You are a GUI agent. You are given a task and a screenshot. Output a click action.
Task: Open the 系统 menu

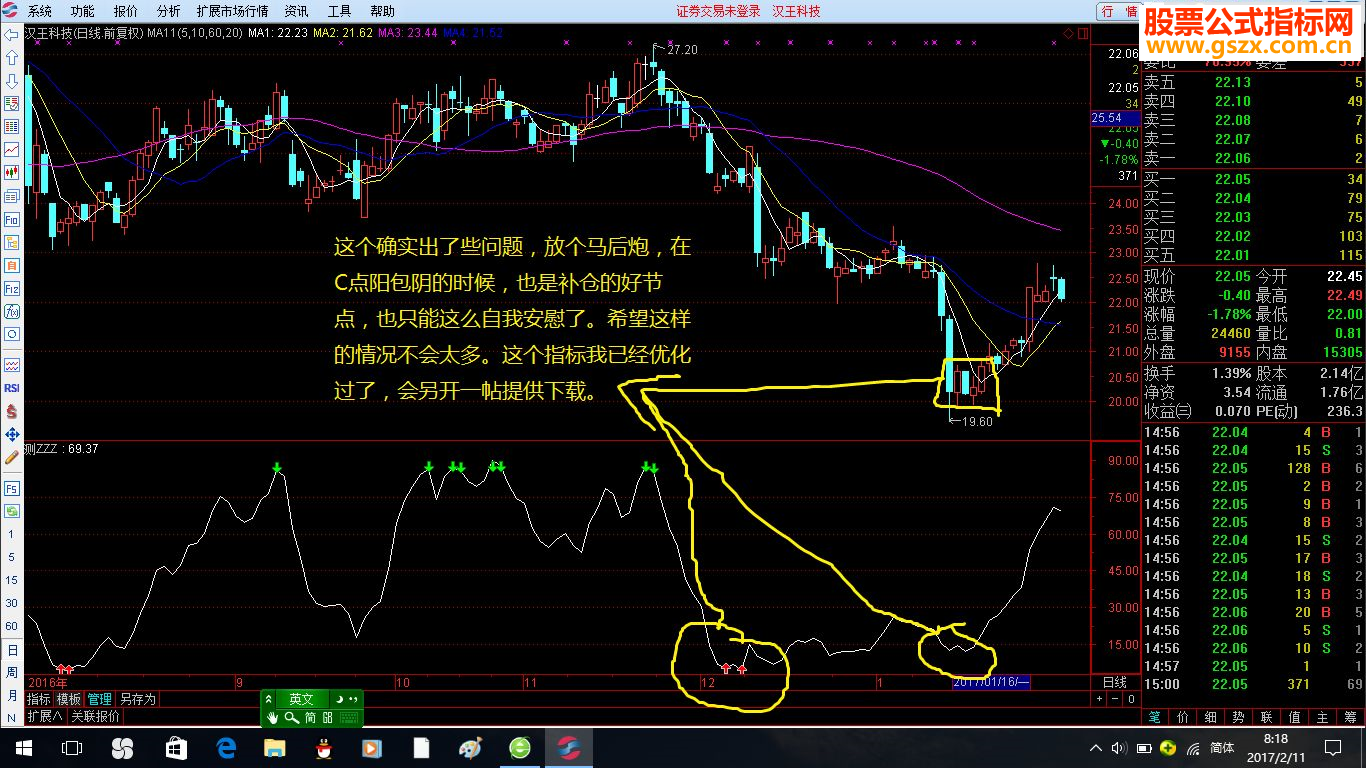39,11
